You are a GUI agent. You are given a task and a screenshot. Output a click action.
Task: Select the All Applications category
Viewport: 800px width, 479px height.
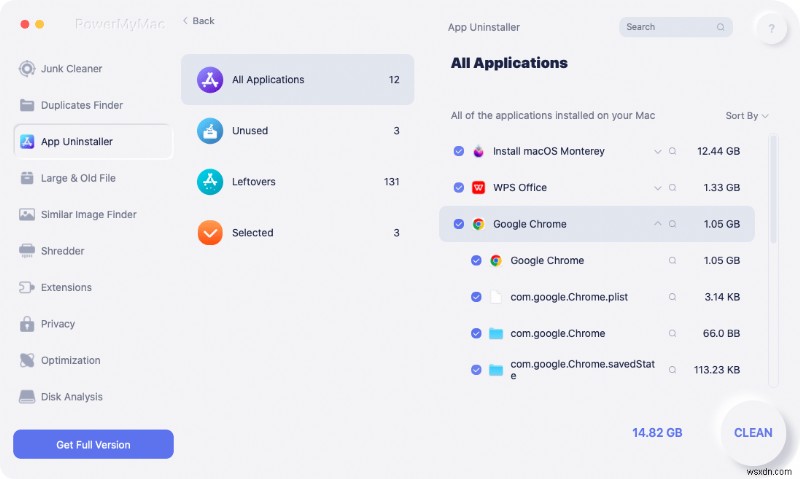pos(297,80)
